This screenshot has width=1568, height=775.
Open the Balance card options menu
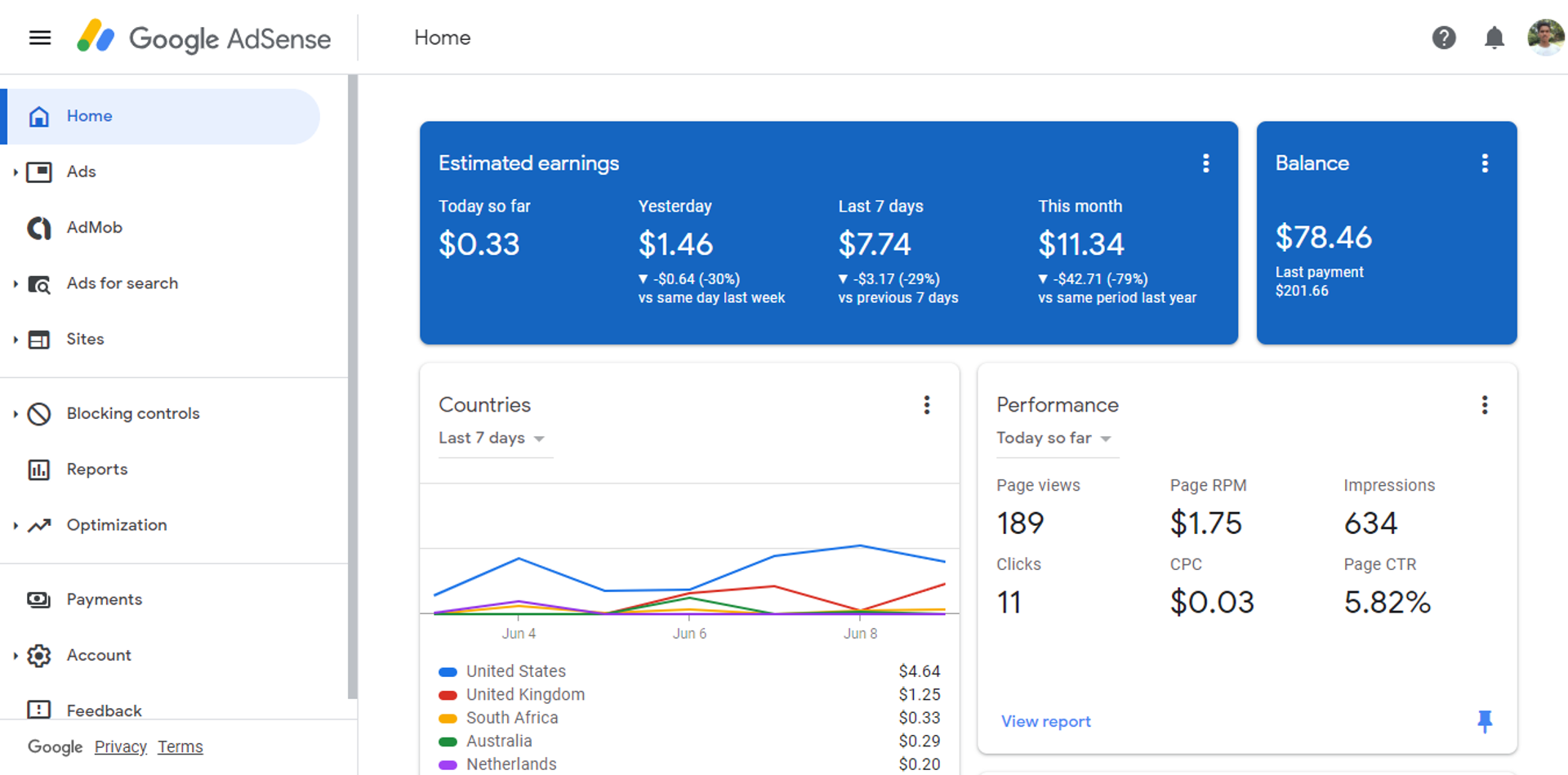1485,163
